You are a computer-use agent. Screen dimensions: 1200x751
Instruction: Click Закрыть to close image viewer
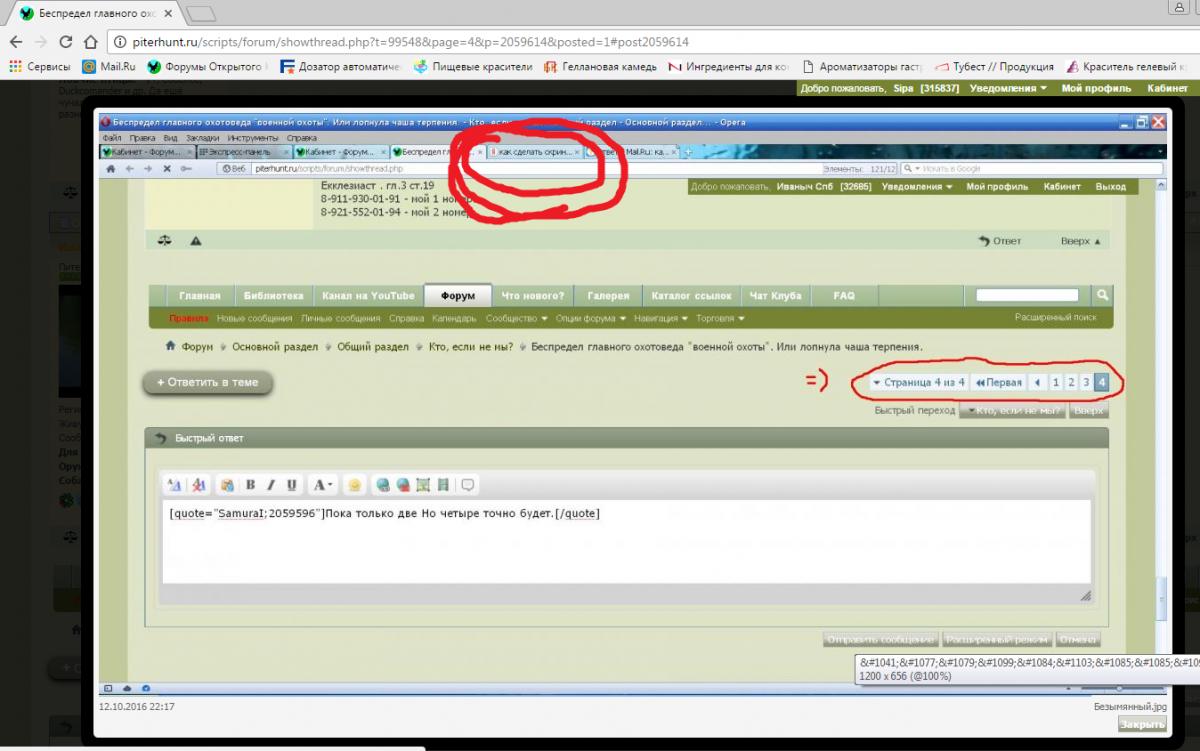[1142, 724]
